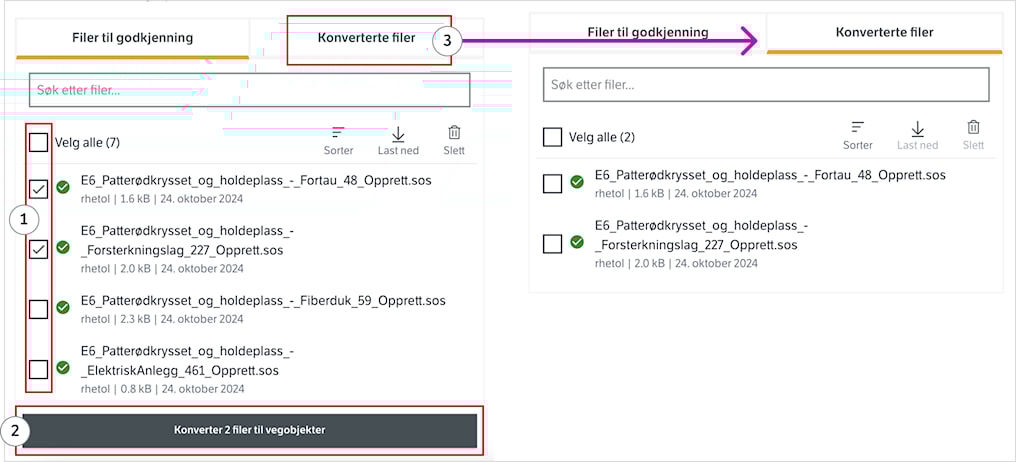
Task: Click Last ned download icon in right panel
Action: 918,128
